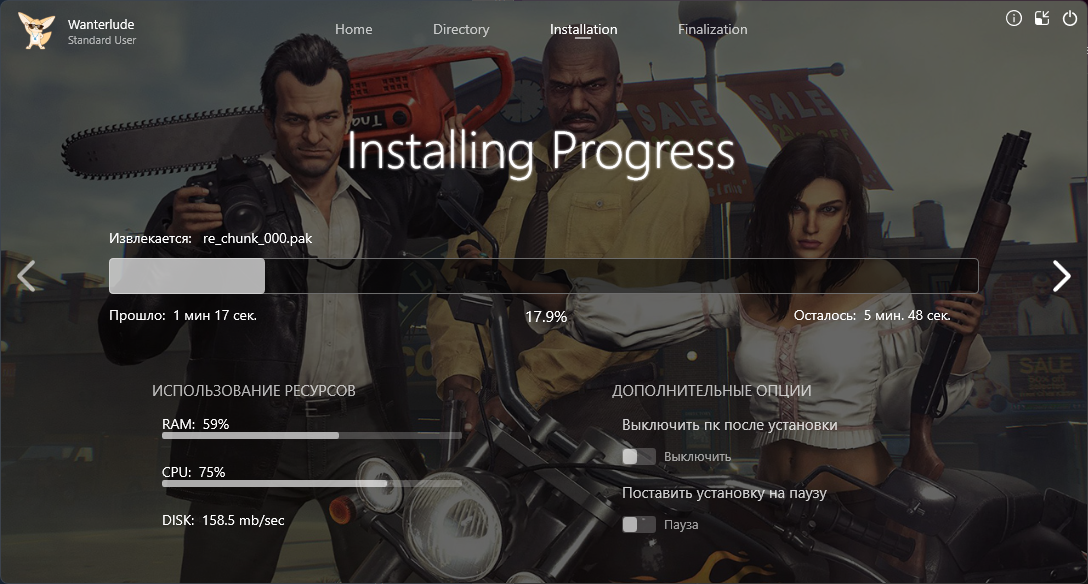Click elapsed time 1 мин 17 сек.

click(x=214, y=316)
